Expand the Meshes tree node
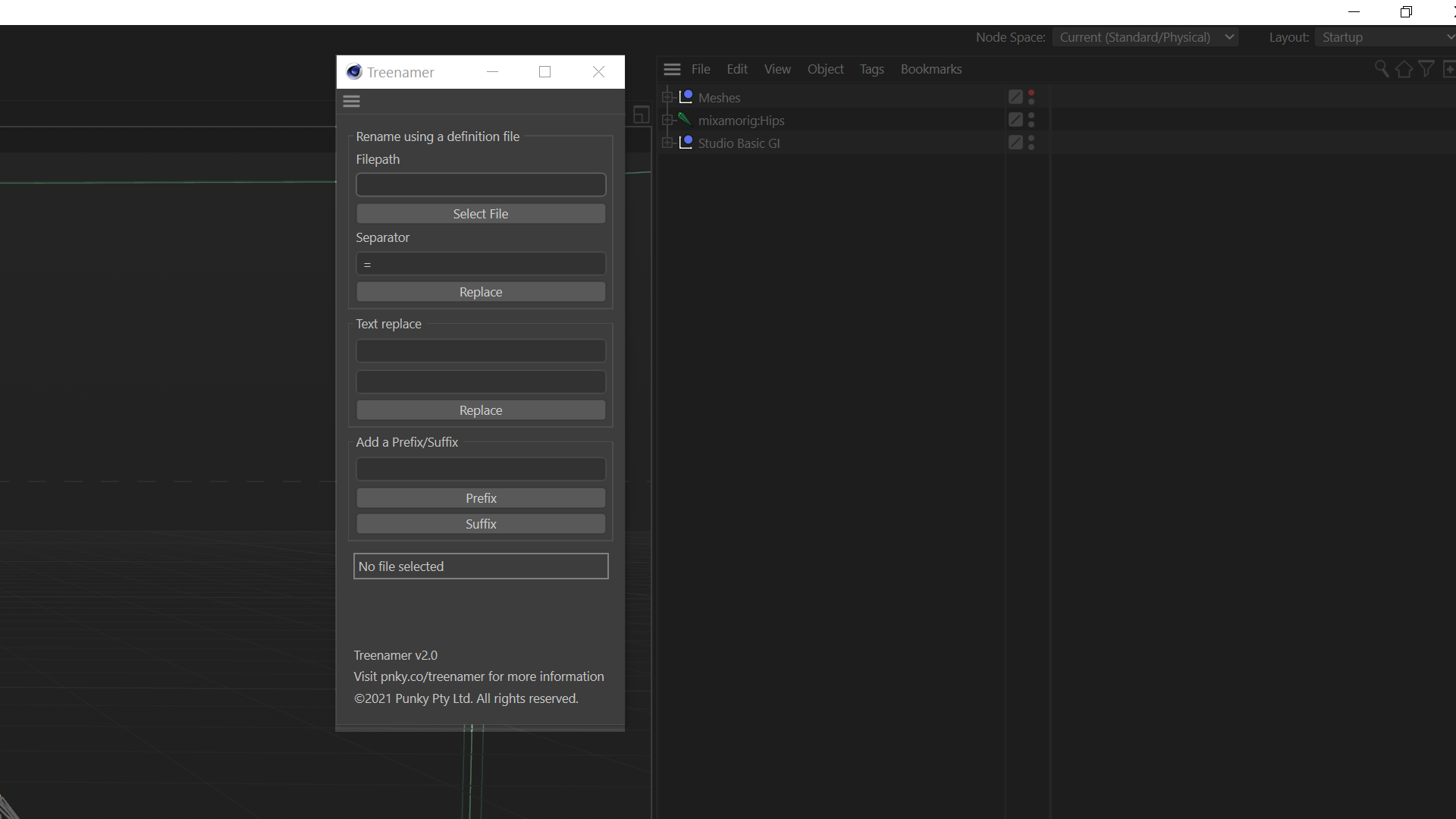Viewport: 1456px width, 819px height. (667, 97)
